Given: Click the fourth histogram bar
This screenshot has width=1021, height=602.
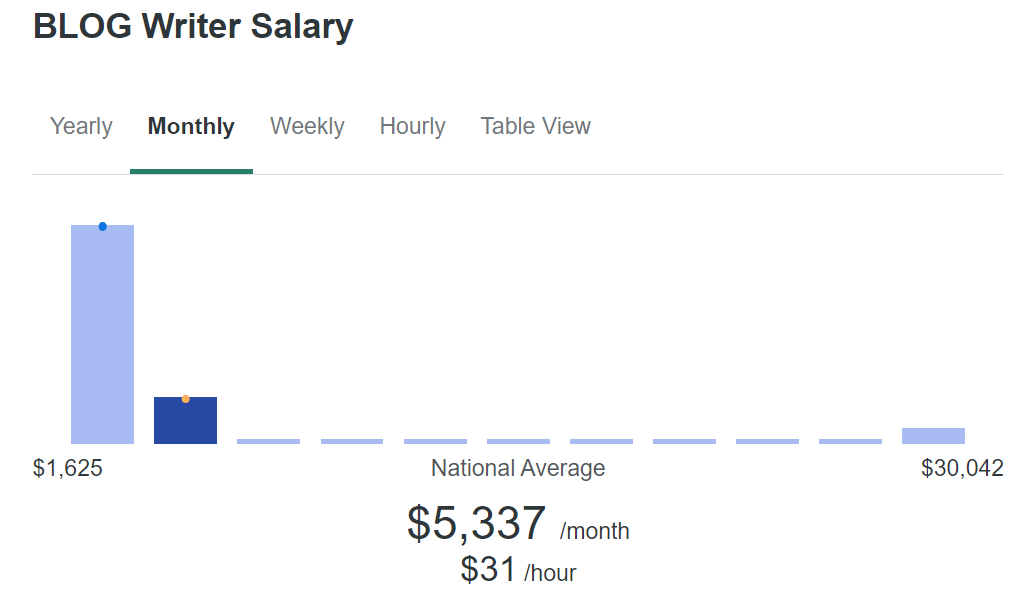Looking at the screenshot, I should pyautogui.click(x=352, y=441).
